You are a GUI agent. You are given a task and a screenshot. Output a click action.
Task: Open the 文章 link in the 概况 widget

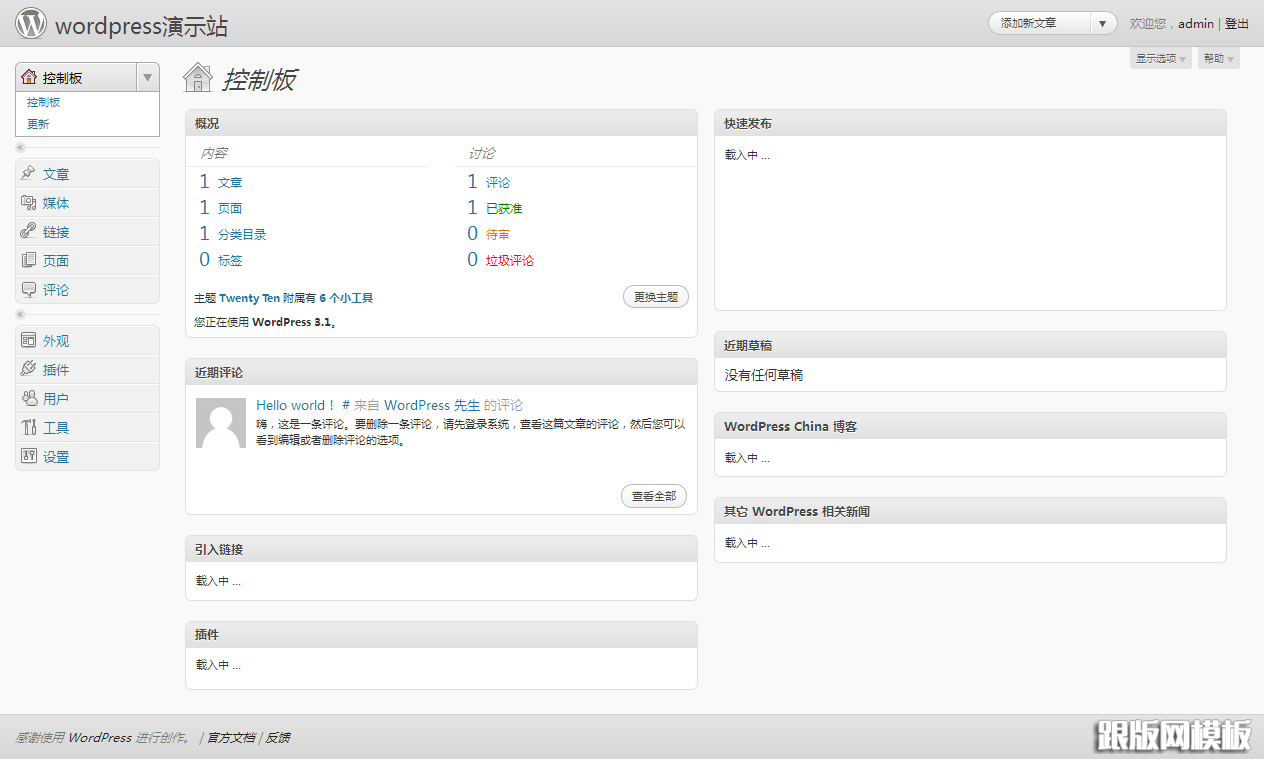(230, 182)
